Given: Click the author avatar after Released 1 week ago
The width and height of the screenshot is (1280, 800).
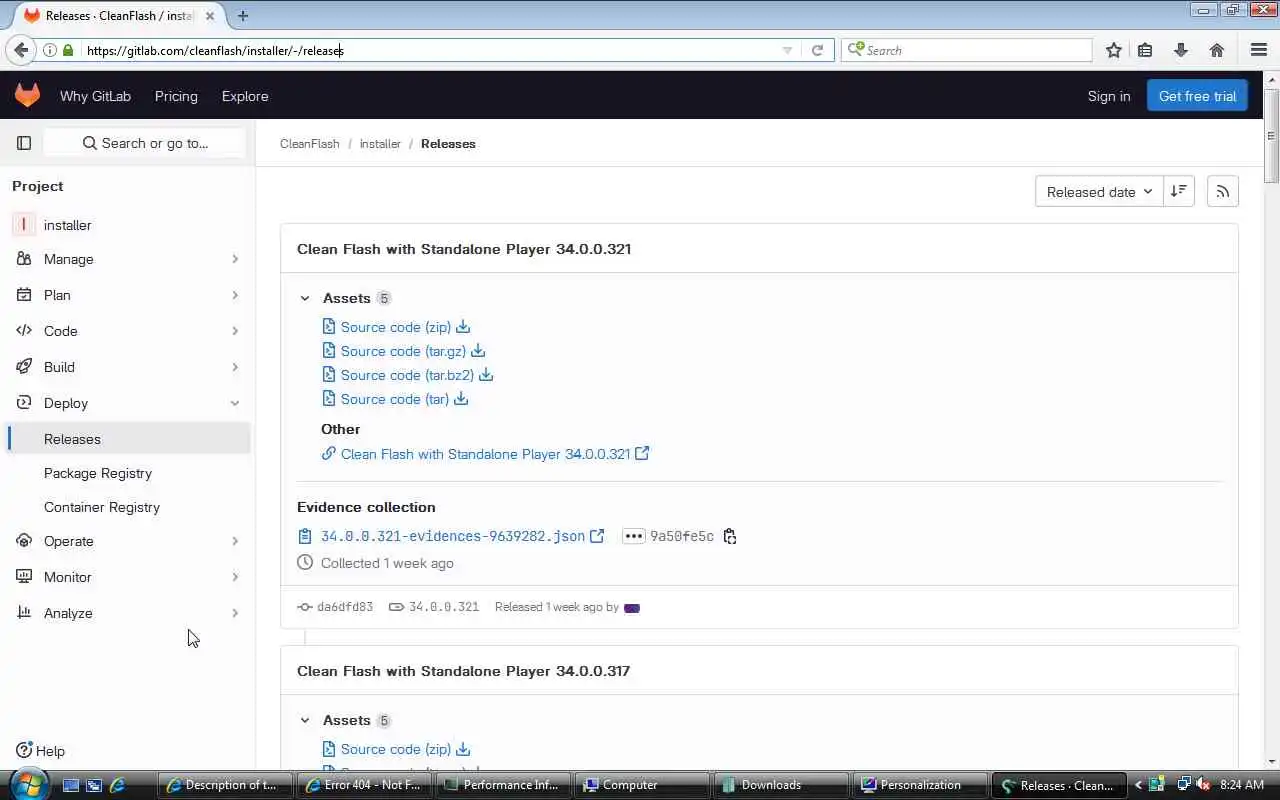Looking at the screenshot, I should tap(631, 607).
